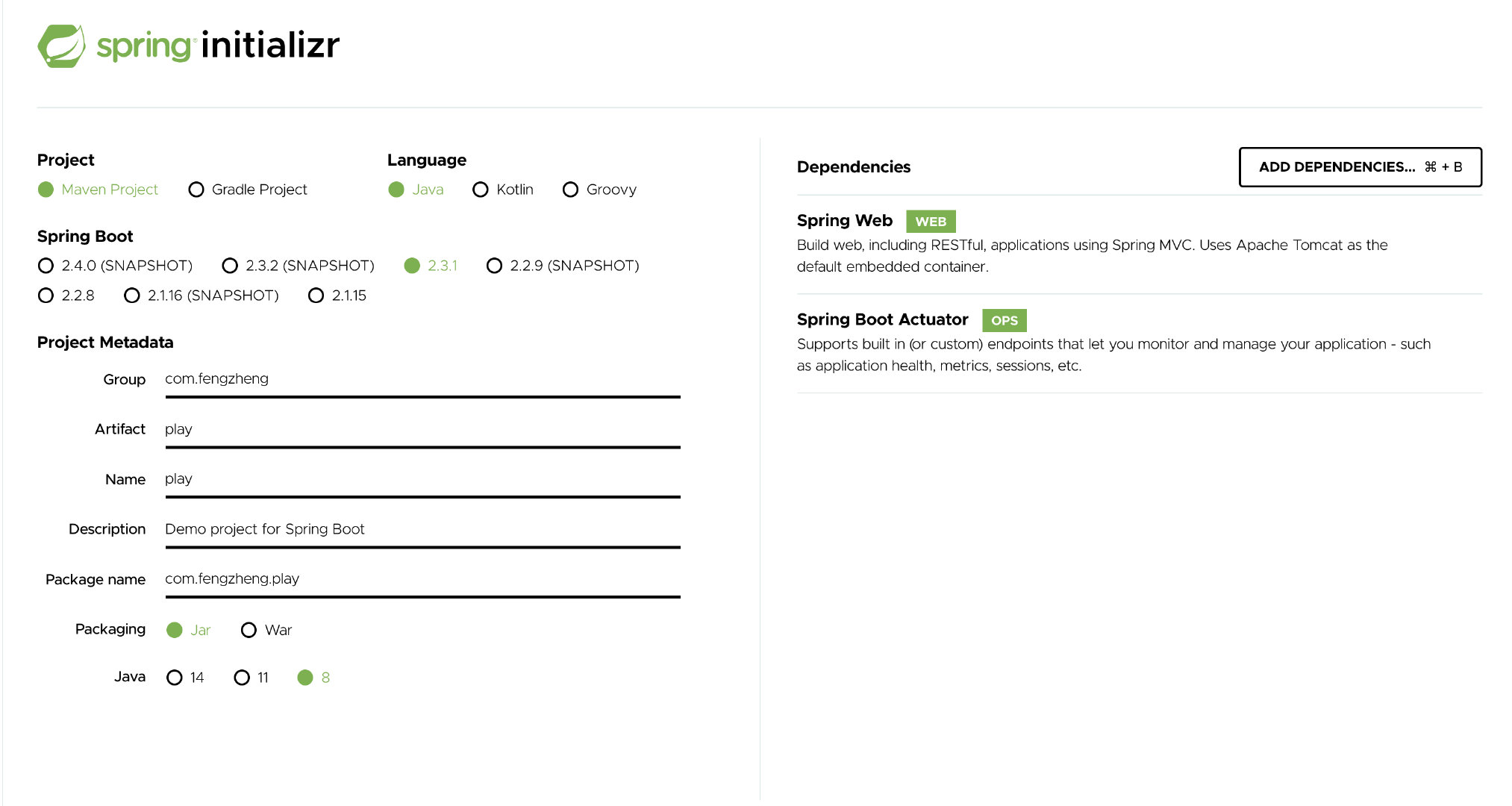
Task: Click the WEB tag badge
Action: pyautogui.click(x=930, y=222)
